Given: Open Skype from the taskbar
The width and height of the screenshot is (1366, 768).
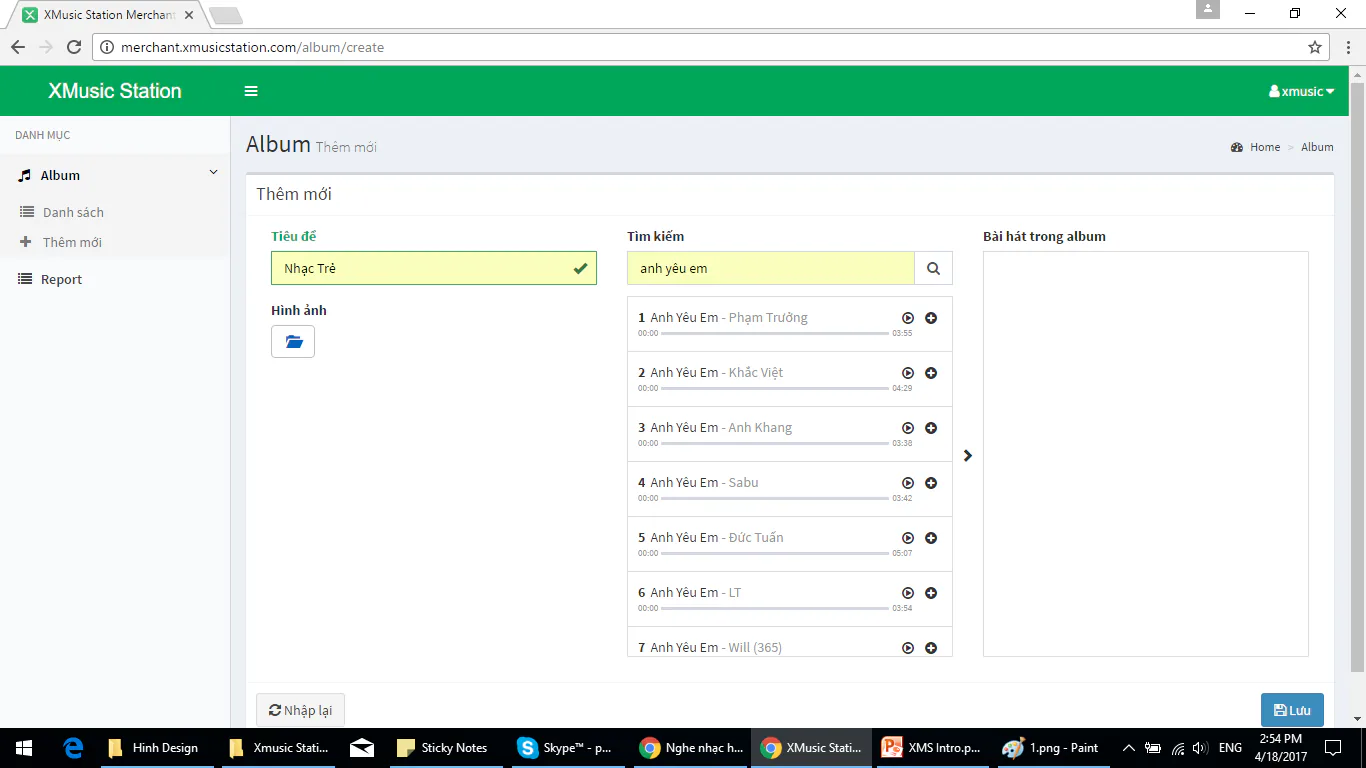Looking at the screenshot, I should click(566, 747).
